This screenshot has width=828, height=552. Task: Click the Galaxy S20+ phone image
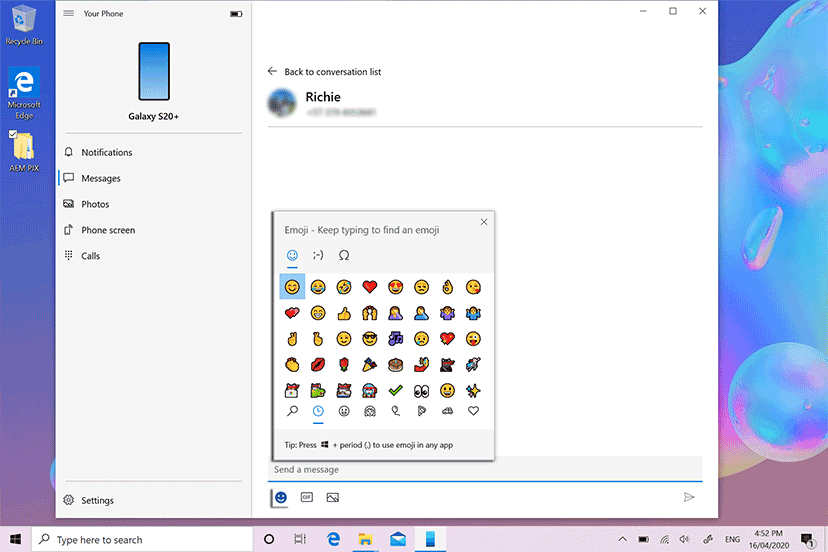[x=154, y=71]
